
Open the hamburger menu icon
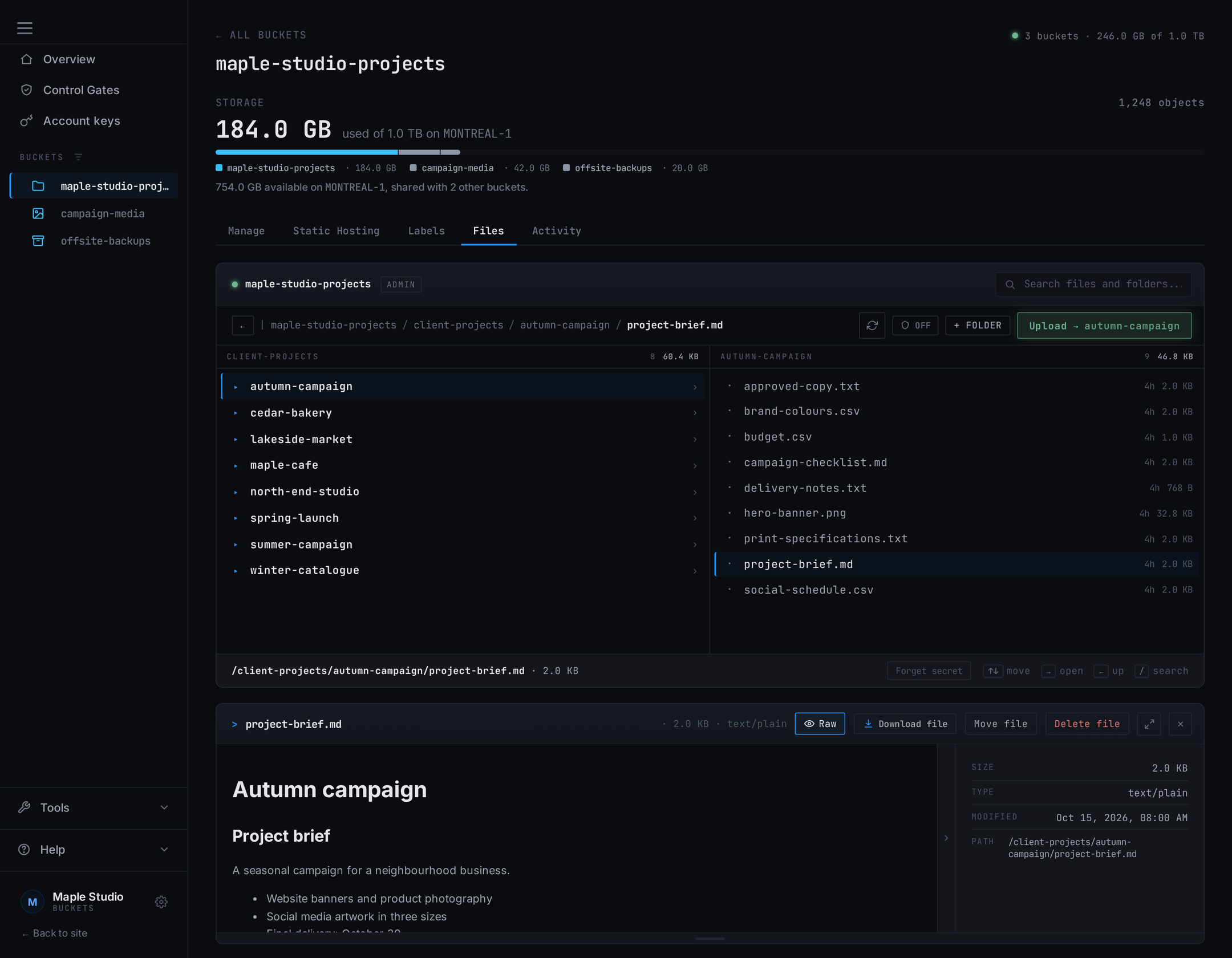25,28
